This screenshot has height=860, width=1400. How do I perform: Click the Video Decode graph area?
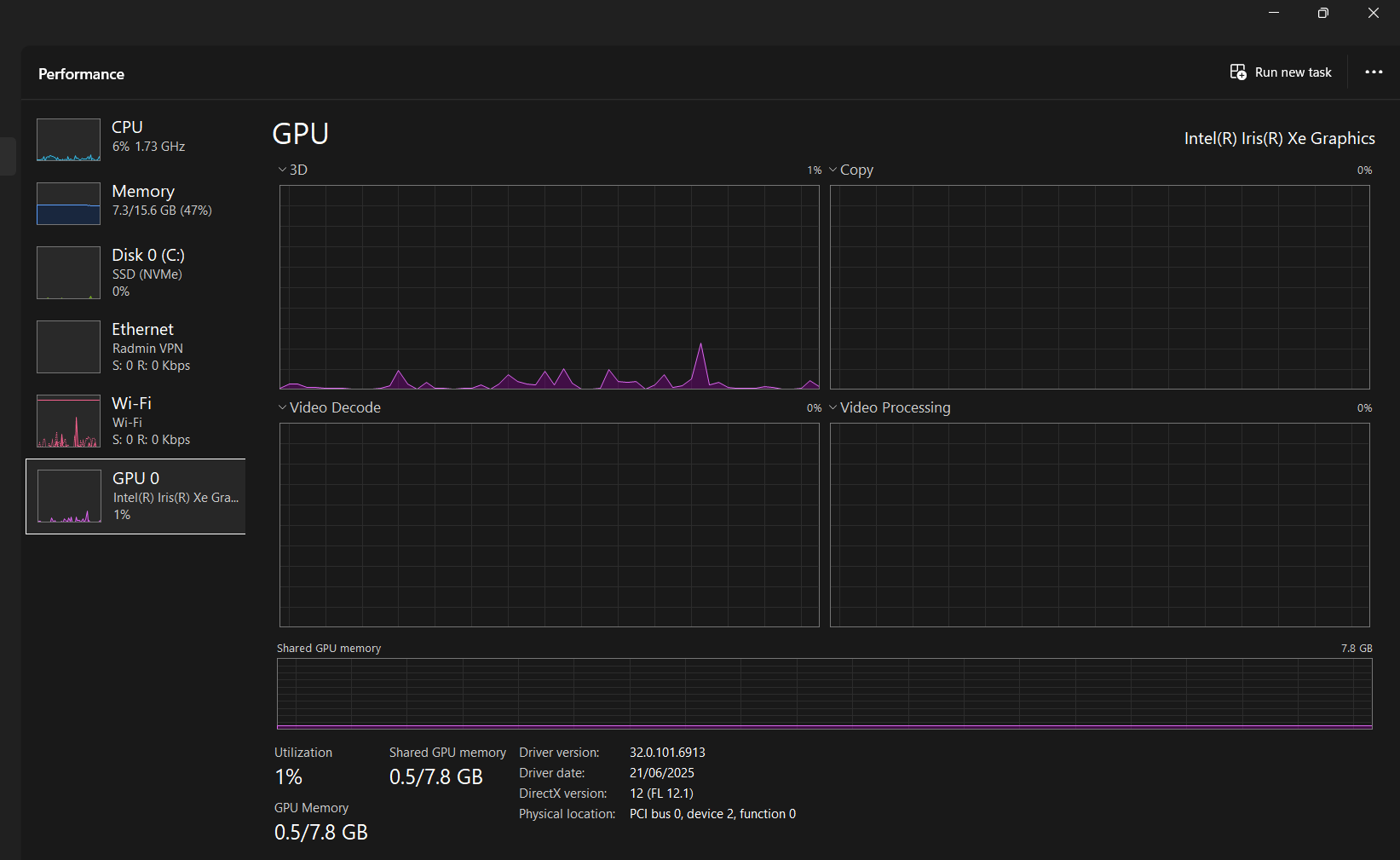point(550,525)
